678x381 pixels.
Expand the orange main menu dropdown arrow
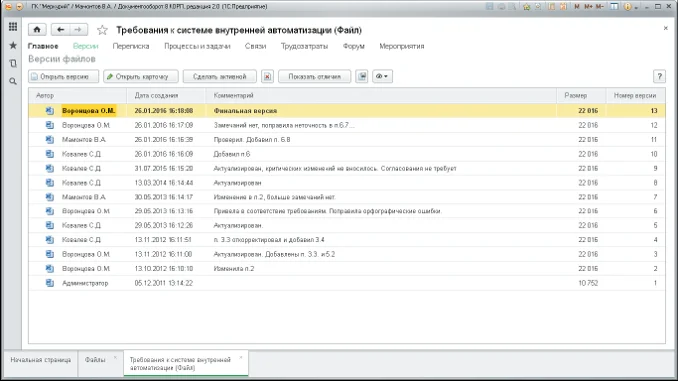pos(19,6)
